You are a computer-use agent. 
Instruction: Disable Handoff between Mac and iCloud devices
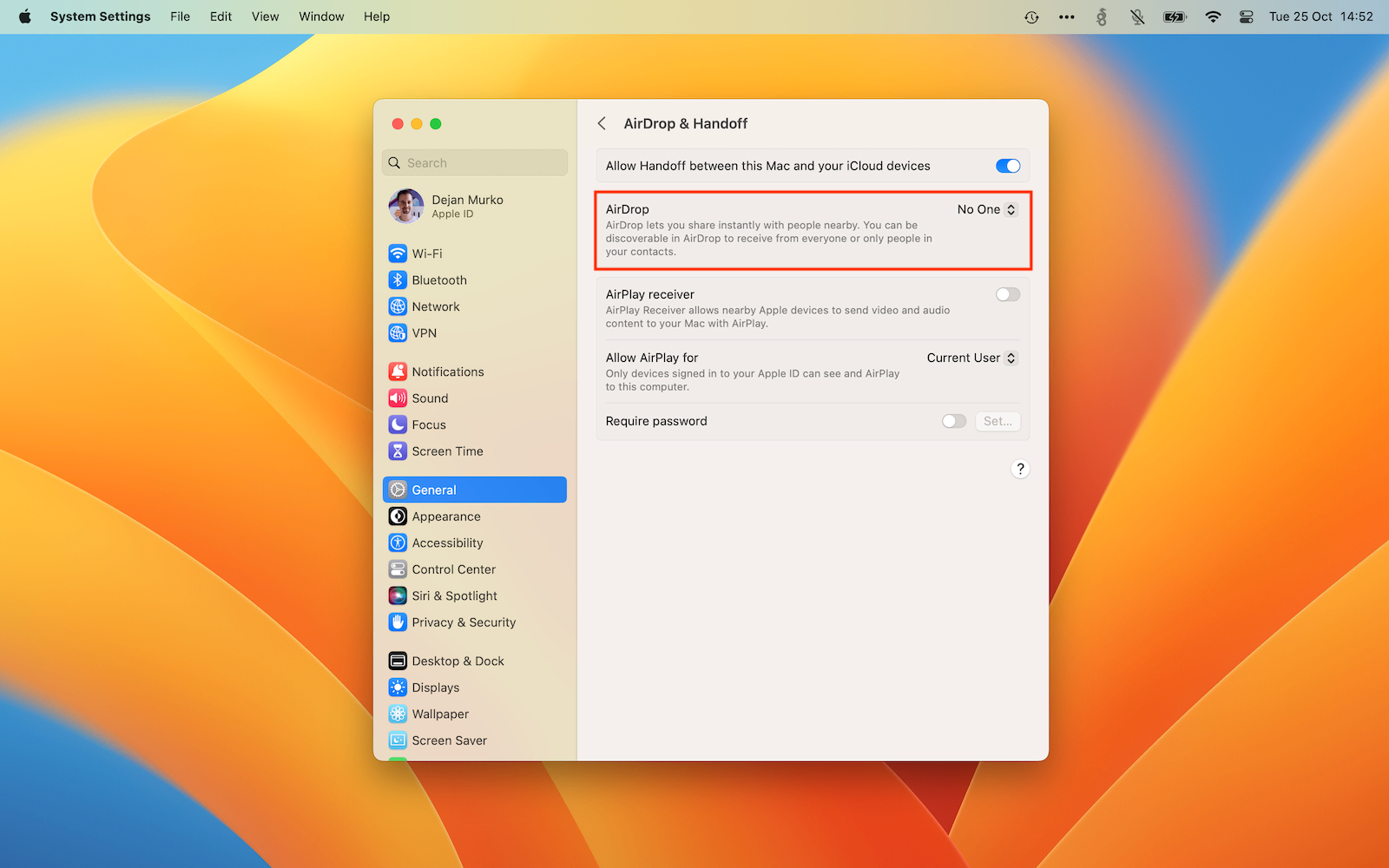(1007, 166)
